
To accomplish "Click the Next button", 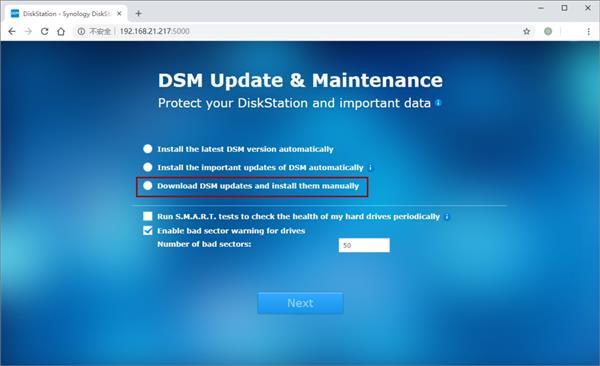I will [x=300, y=303].
